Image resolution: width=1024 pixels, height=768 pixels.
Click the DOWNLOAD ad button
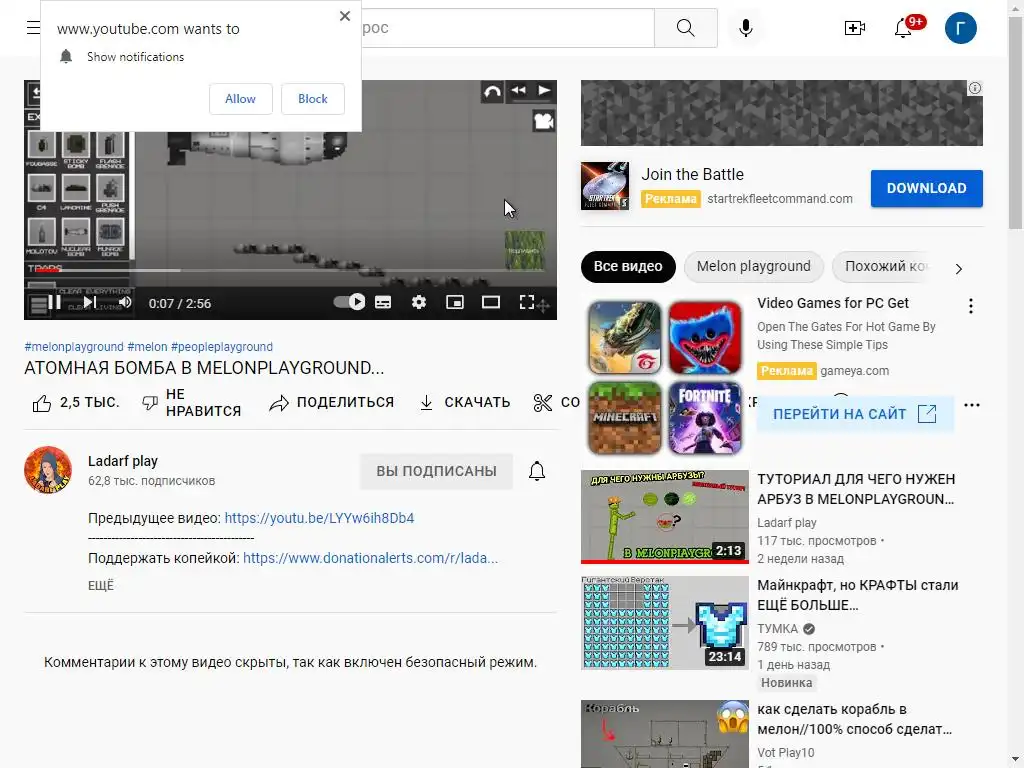tap(926, 188)
